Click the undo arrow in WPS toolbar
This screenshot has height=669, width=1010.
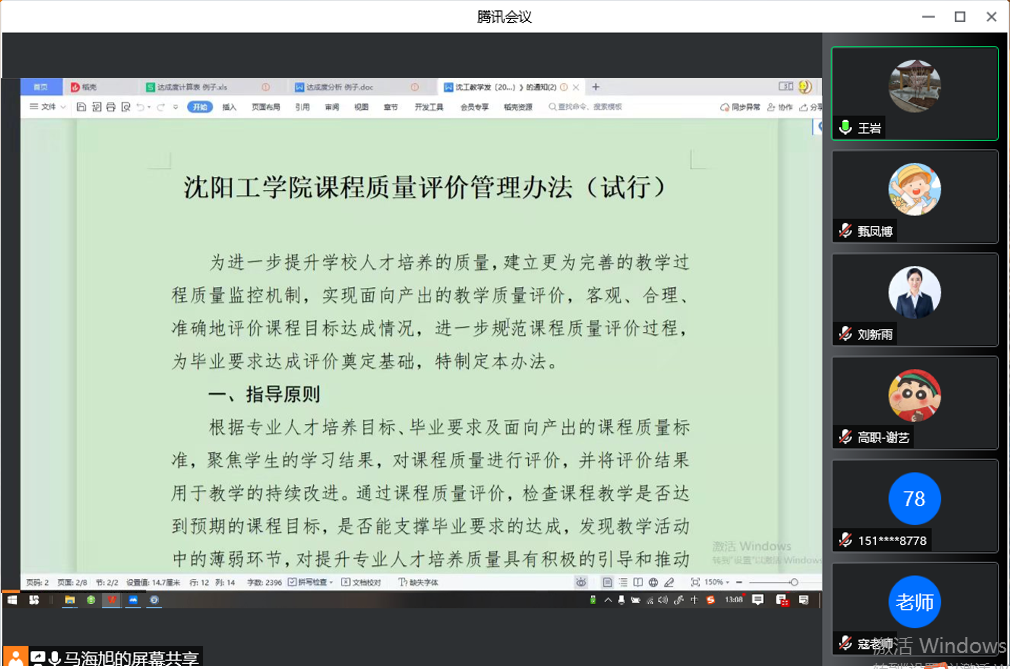(x=140, y=107)
